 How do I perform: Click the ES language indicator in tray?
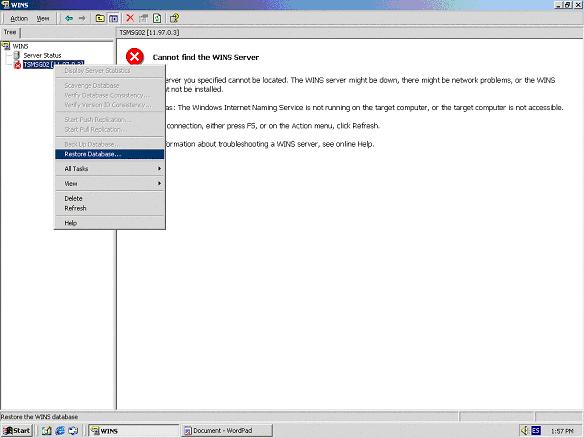click(x=536, y=431)
